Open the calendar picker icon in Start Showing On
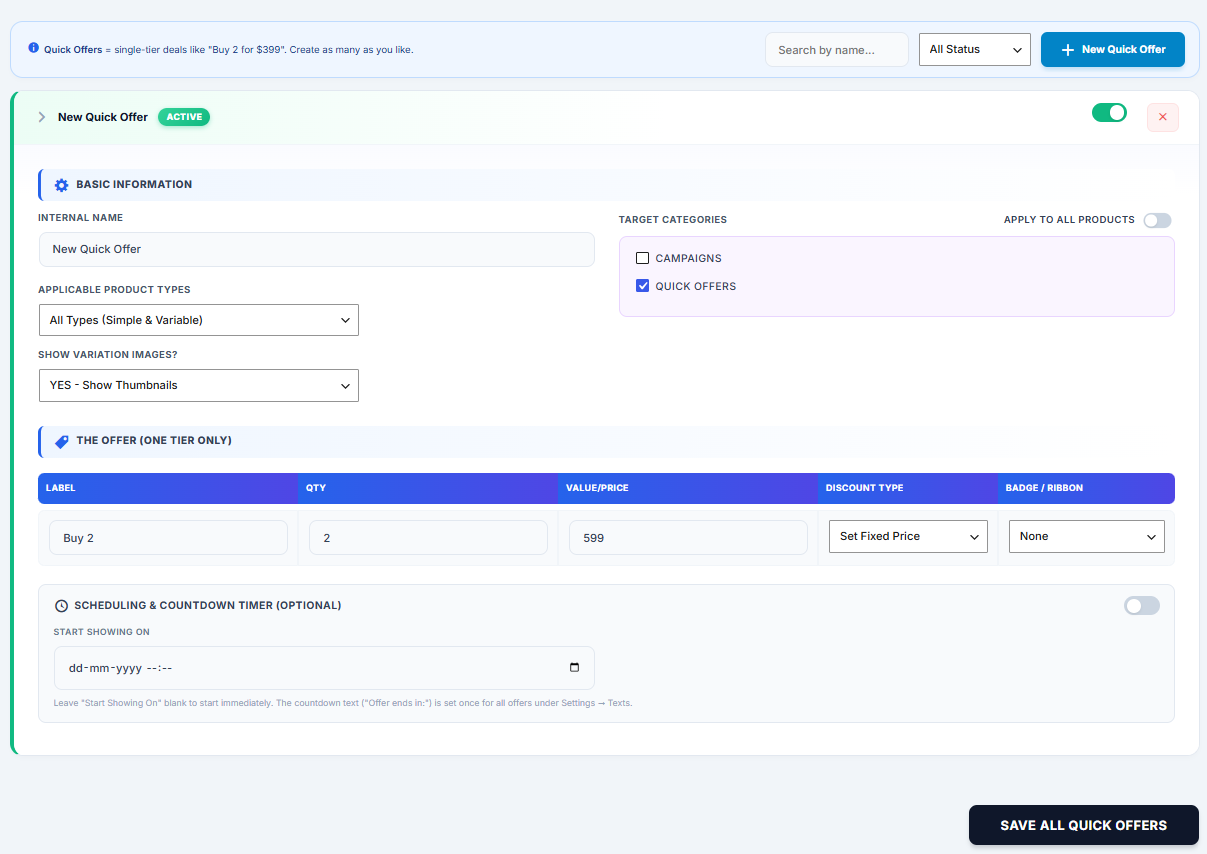Viewport: 1207px width, 854px height. (574, 668)
